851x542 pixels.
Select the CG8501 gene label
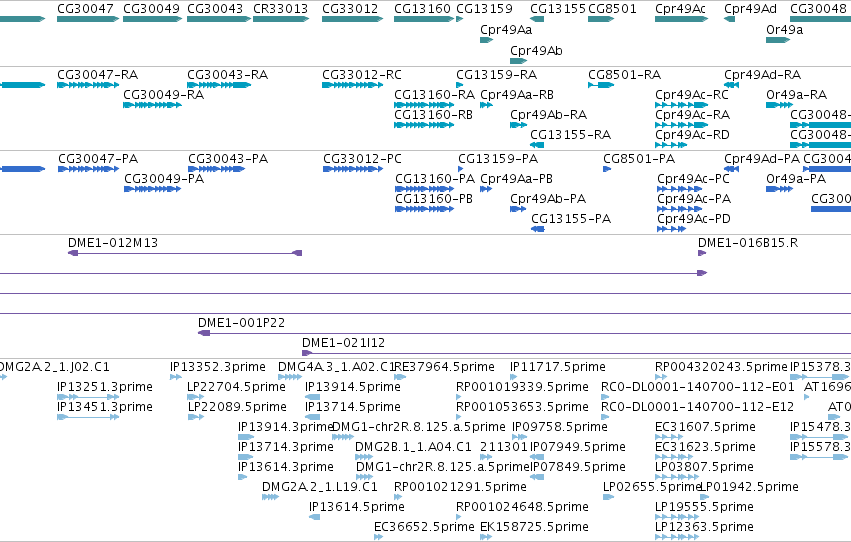click(612, 9)
